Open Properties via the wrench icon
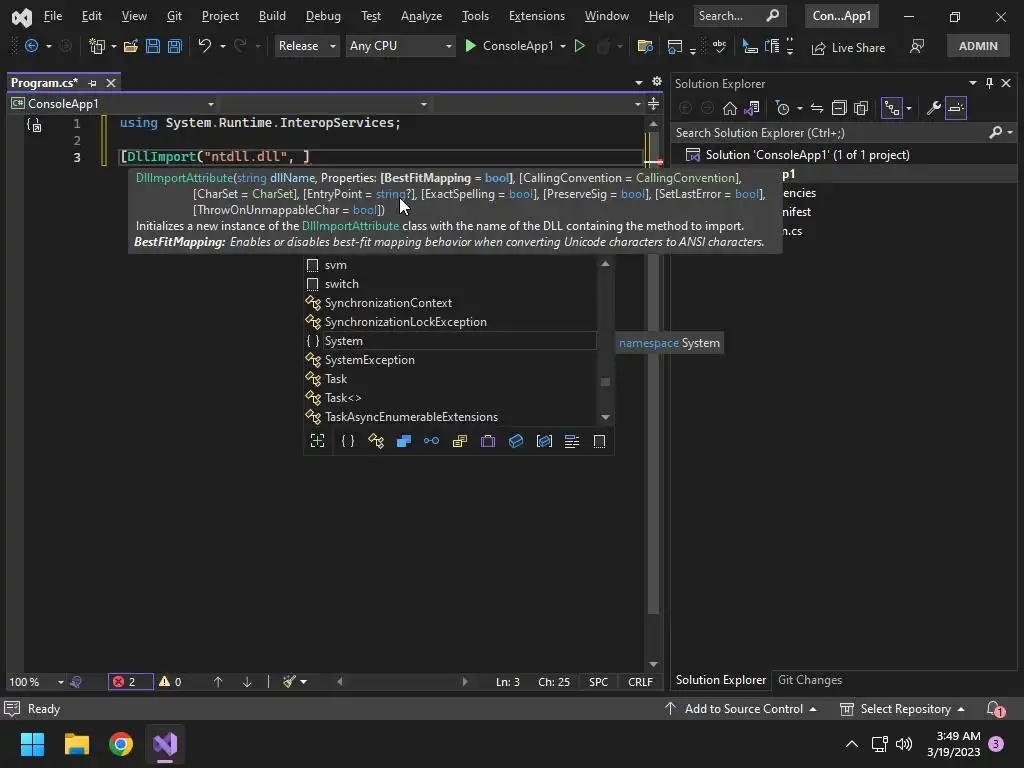Image resolution: width=1024 pixels, height=768 pixels. point(933,108)
